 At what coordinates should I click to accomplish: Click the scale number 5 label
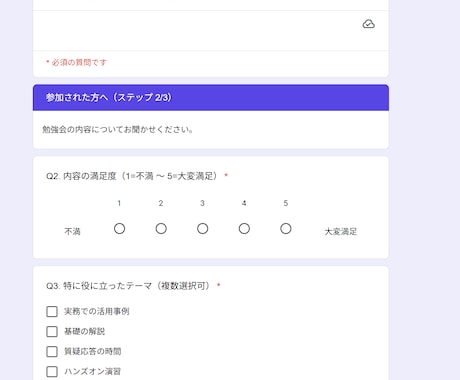[x=286, y=203]
